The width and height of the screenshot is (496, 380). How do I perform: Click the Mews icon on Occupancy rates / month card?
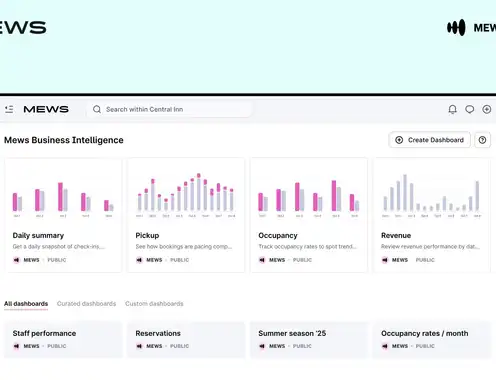pyautogui.click(x=385, y=346)
